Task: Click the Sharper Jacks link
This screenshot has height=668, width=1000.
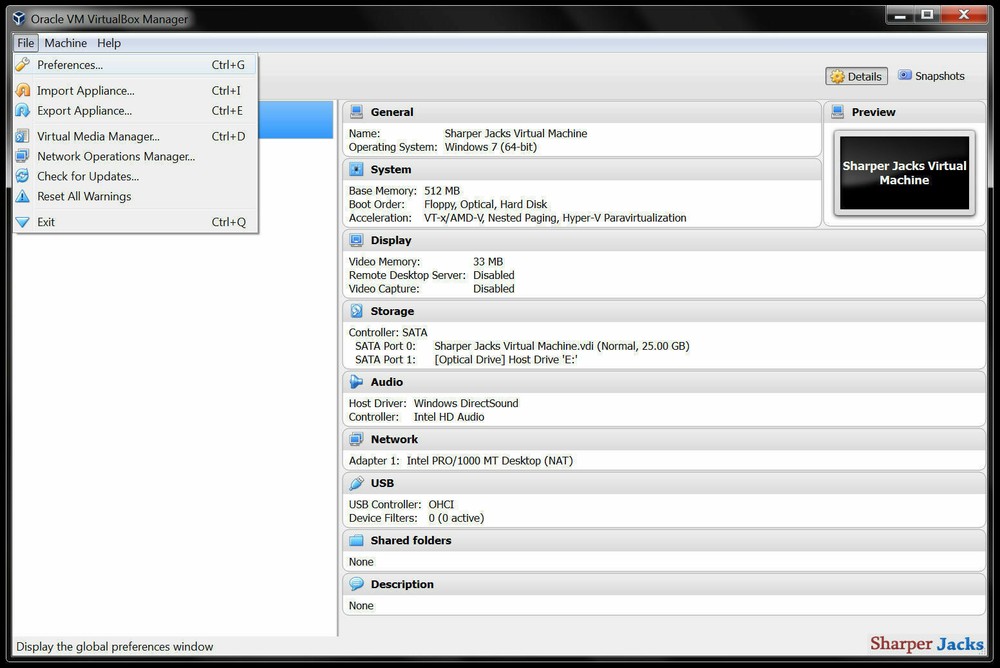Action: pyautogui.click(x=926, y=644)
